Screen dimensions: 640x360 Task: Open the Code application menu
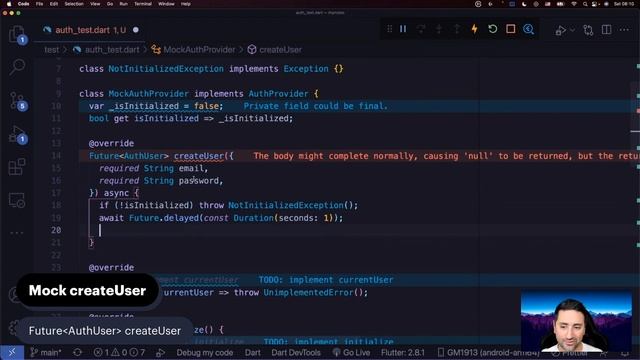[23, 4]
